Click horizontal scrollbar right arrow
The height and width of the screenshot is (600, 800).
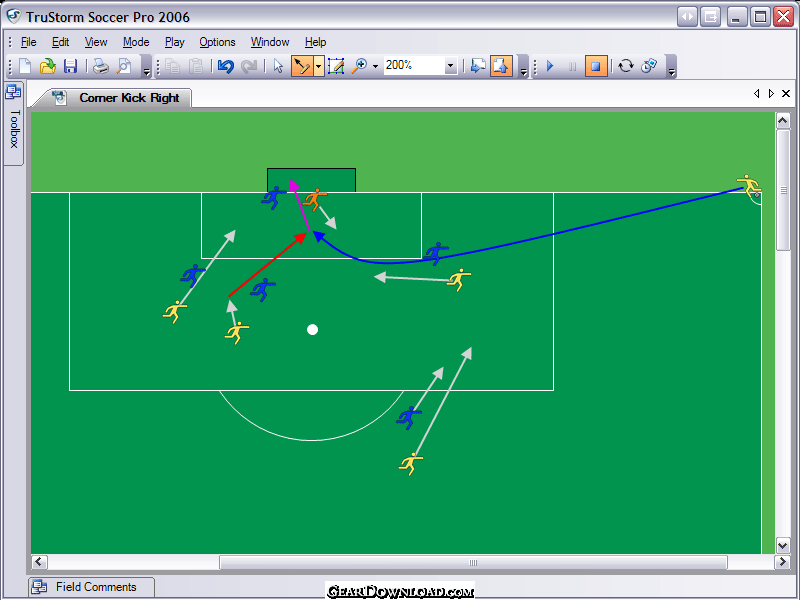click(782, 562)
